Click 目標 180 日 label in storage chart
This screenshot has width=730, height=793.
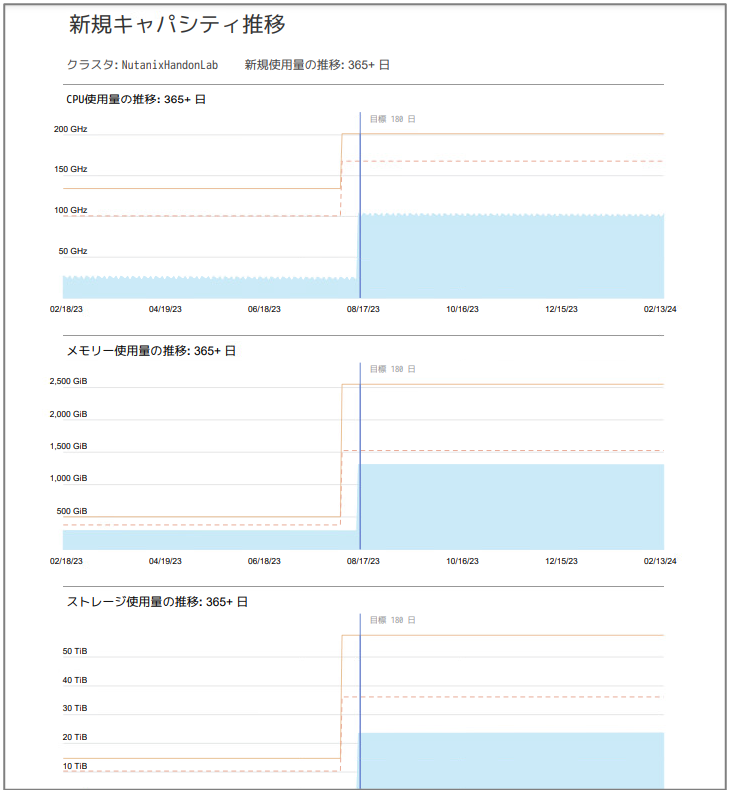click(393, 620)
